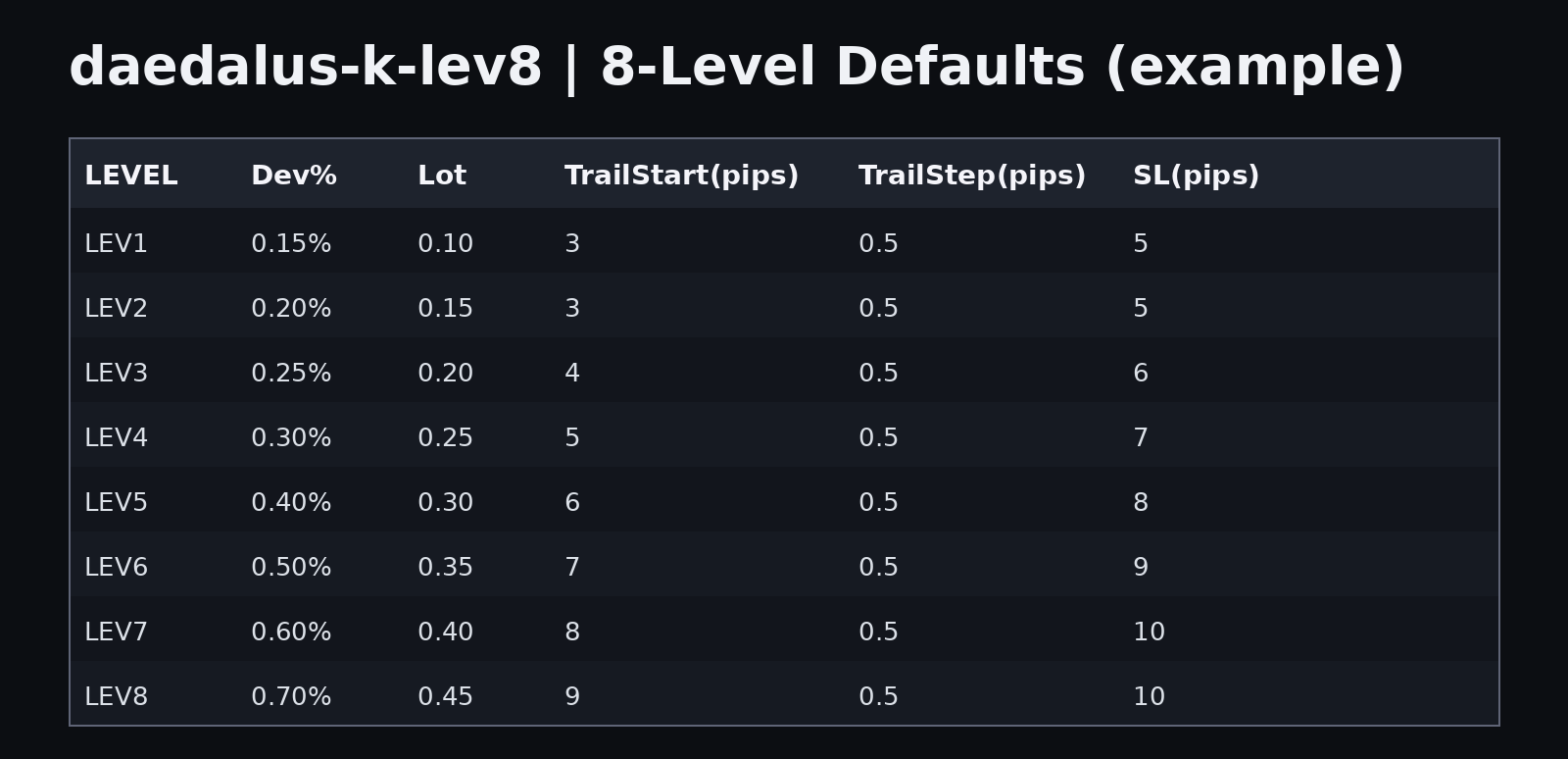Click the page title daedalus-k-lev8
1568x759 pixels.
pyautogui.click(x=305, y=69)
